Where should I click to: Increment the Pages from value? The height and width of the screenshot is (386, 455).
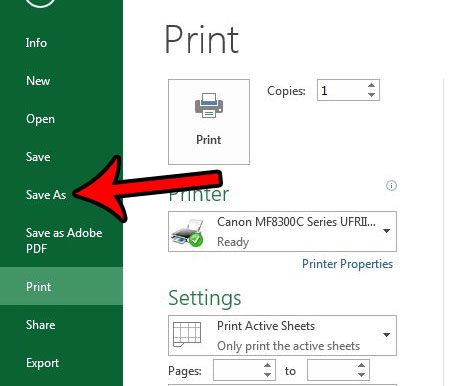click(267, 365)
